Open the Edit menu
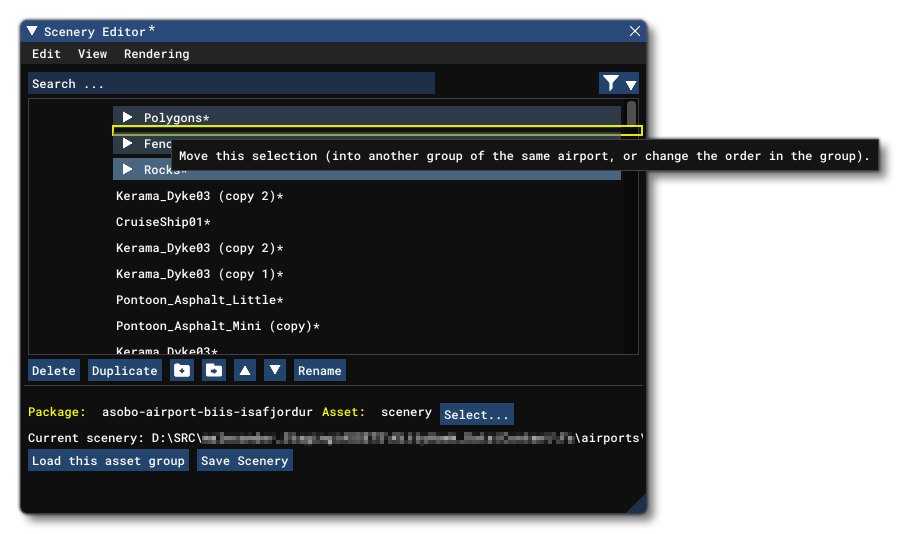The width and height of the screenshot is (899, 534). pyautogui.click(x=46, y=54)
